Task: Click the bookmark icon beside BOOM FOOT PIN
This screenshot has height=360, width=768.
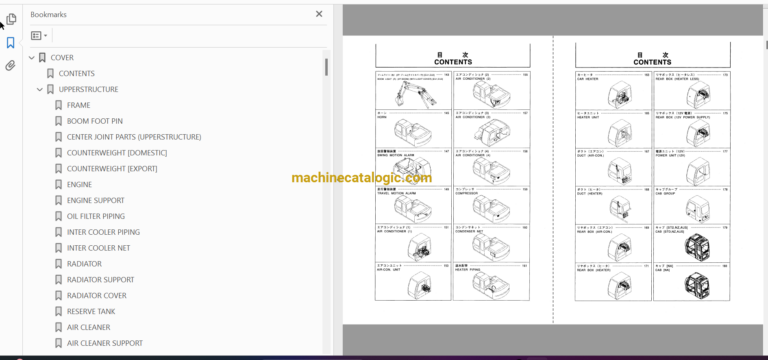Action: tap(58, 121)
